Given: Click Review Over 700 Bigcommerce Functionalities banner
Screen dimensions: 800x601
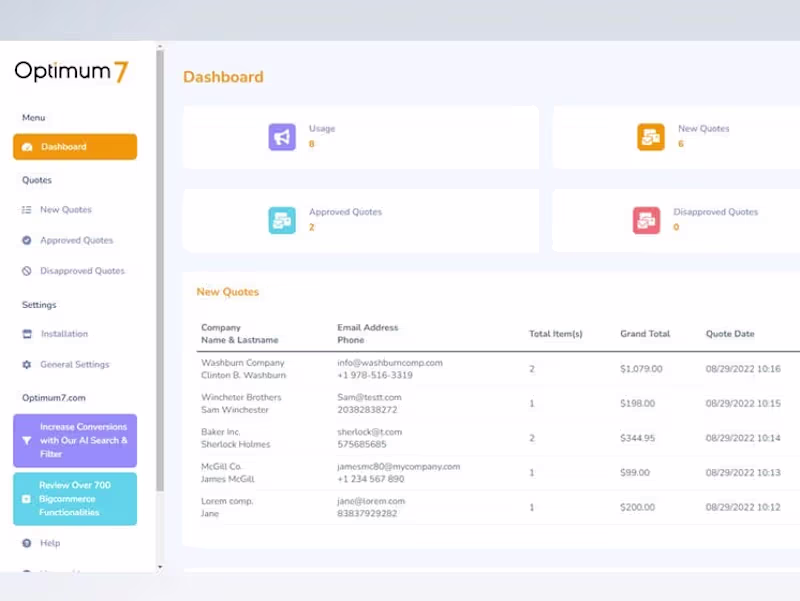Looking at the screenshot, I should click(x=75, y=498).
